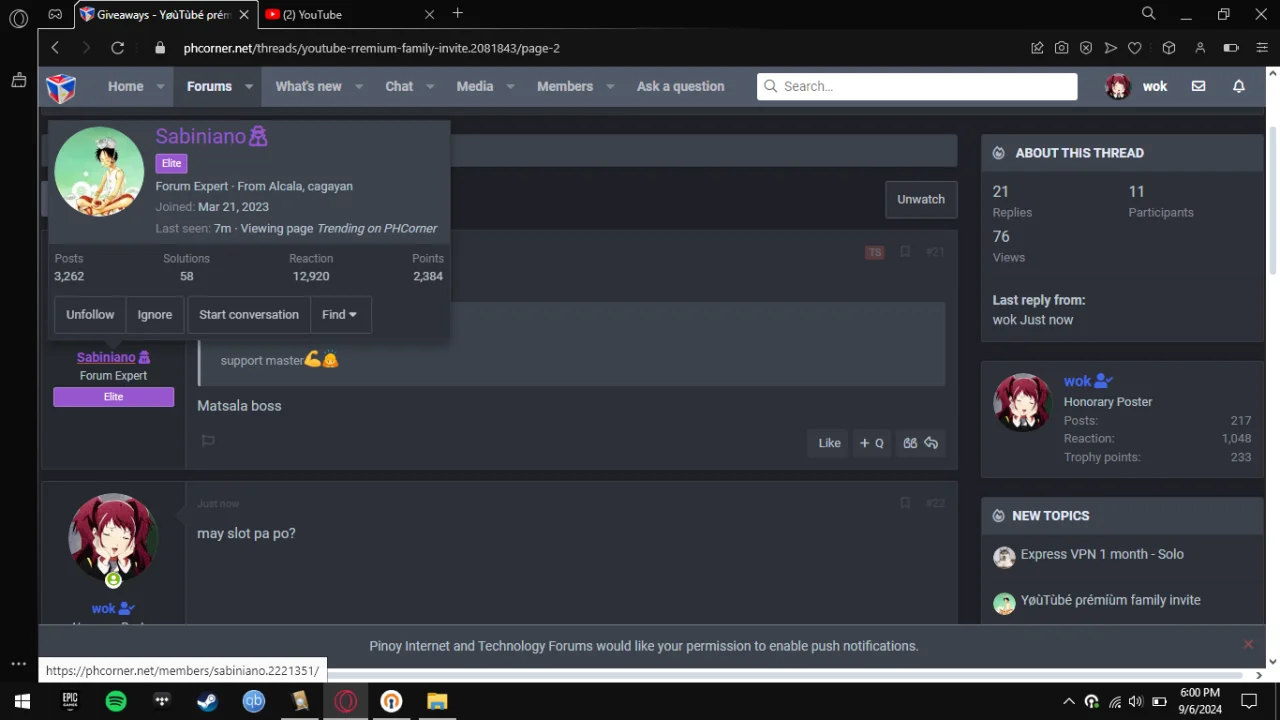Open the browser search magnifier icon
1280x720 pixels.
[1149, 14]
